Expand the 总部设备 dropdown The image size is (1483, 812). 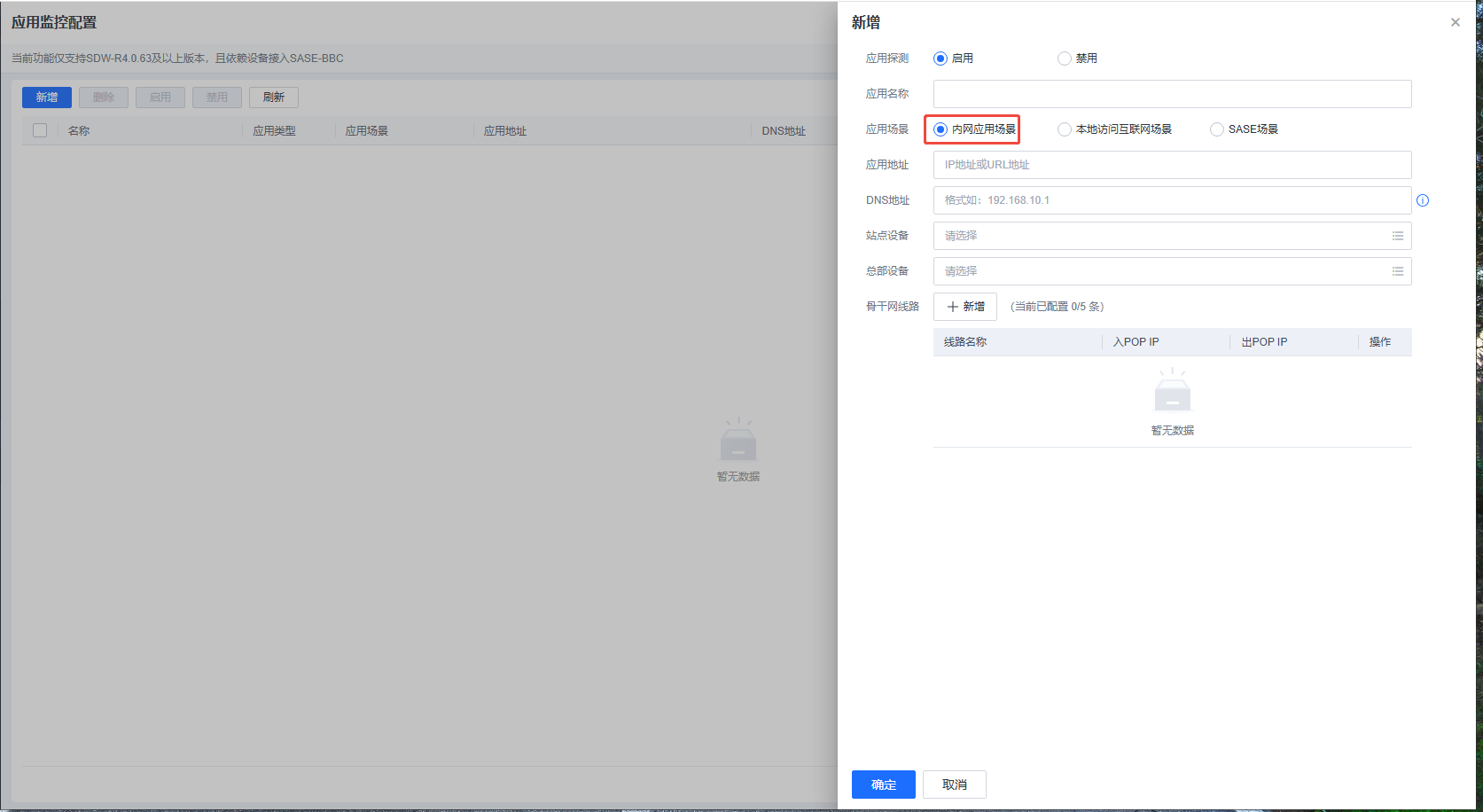[x=1161, y=271]
